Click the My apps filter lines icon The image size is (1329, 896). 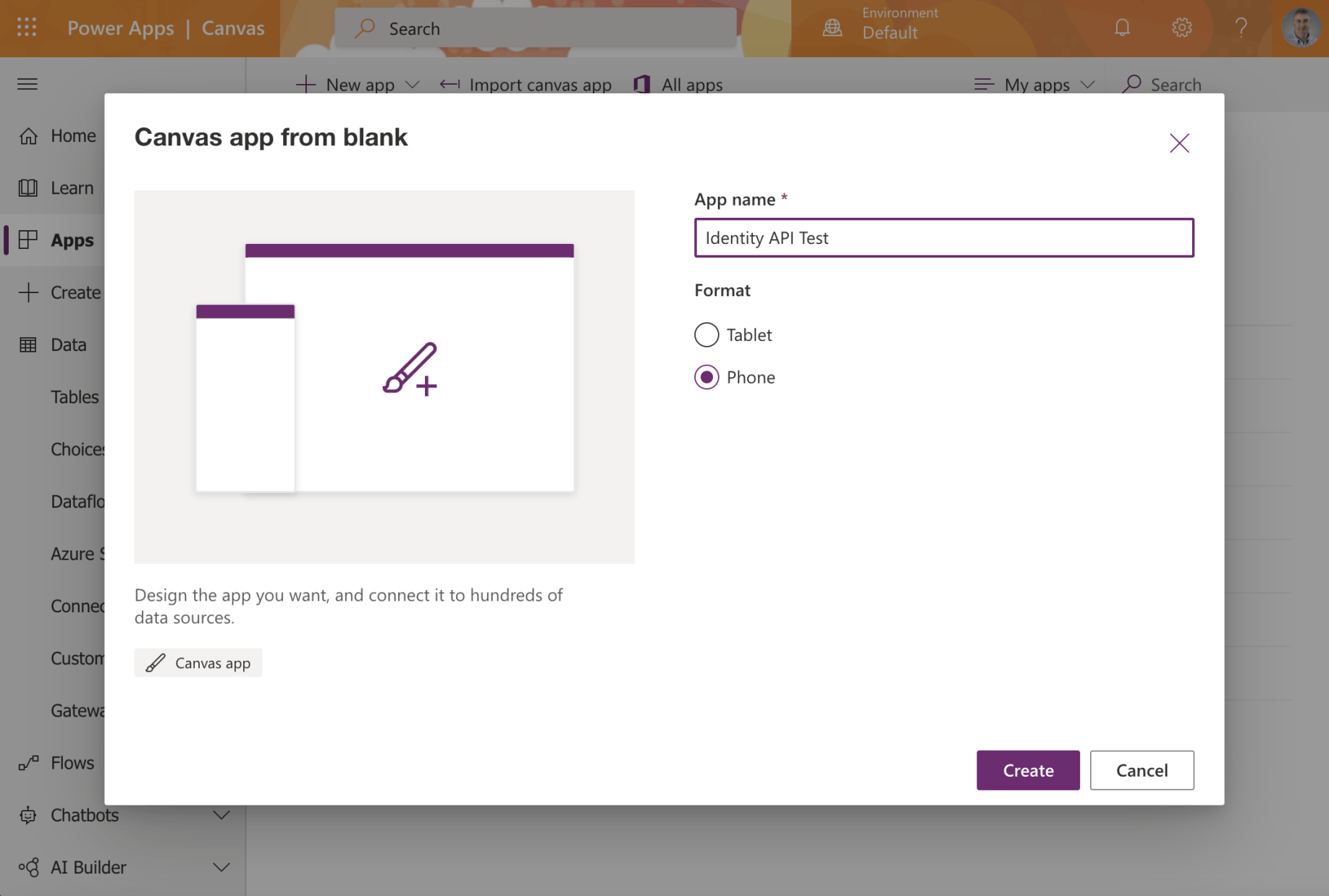click(984, 85)
